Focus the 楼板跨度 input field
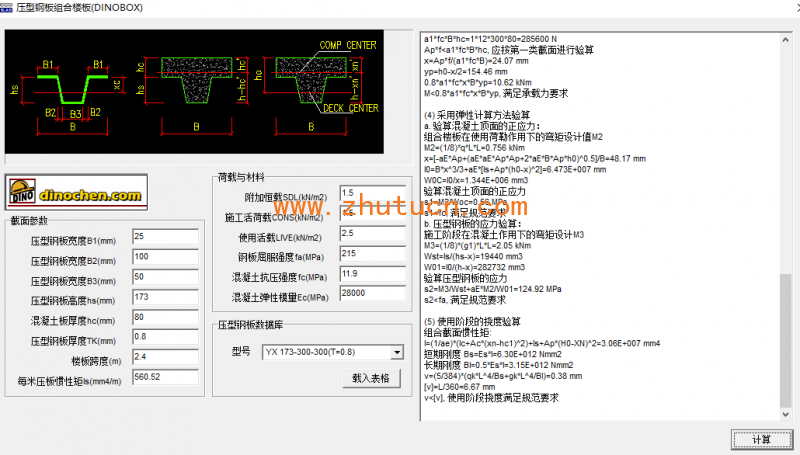Viewport: 800px width, 455px height. [165, 357]
